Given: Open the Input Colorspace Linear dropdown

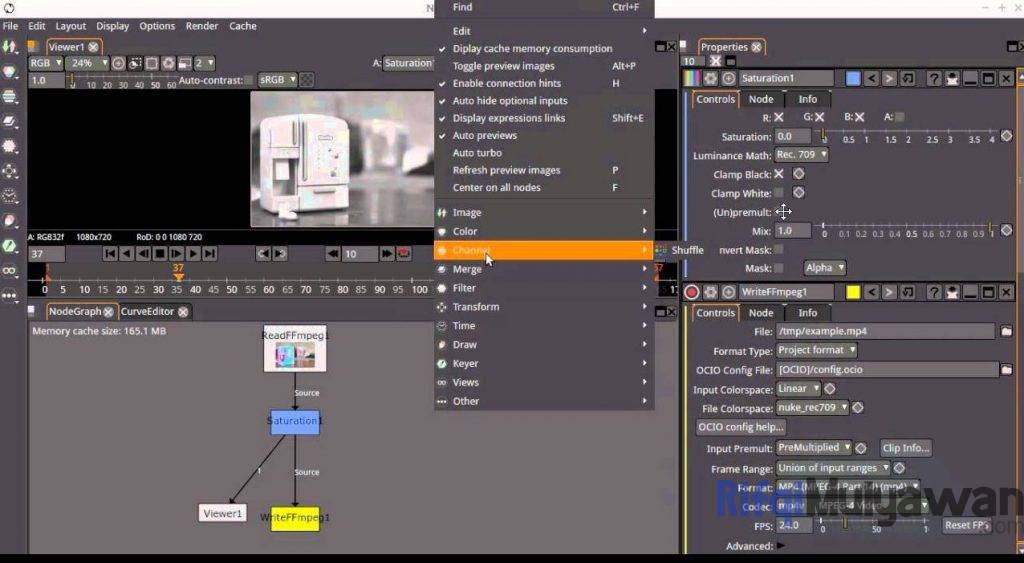Looking at the screenshot, I should click(798, 389).
